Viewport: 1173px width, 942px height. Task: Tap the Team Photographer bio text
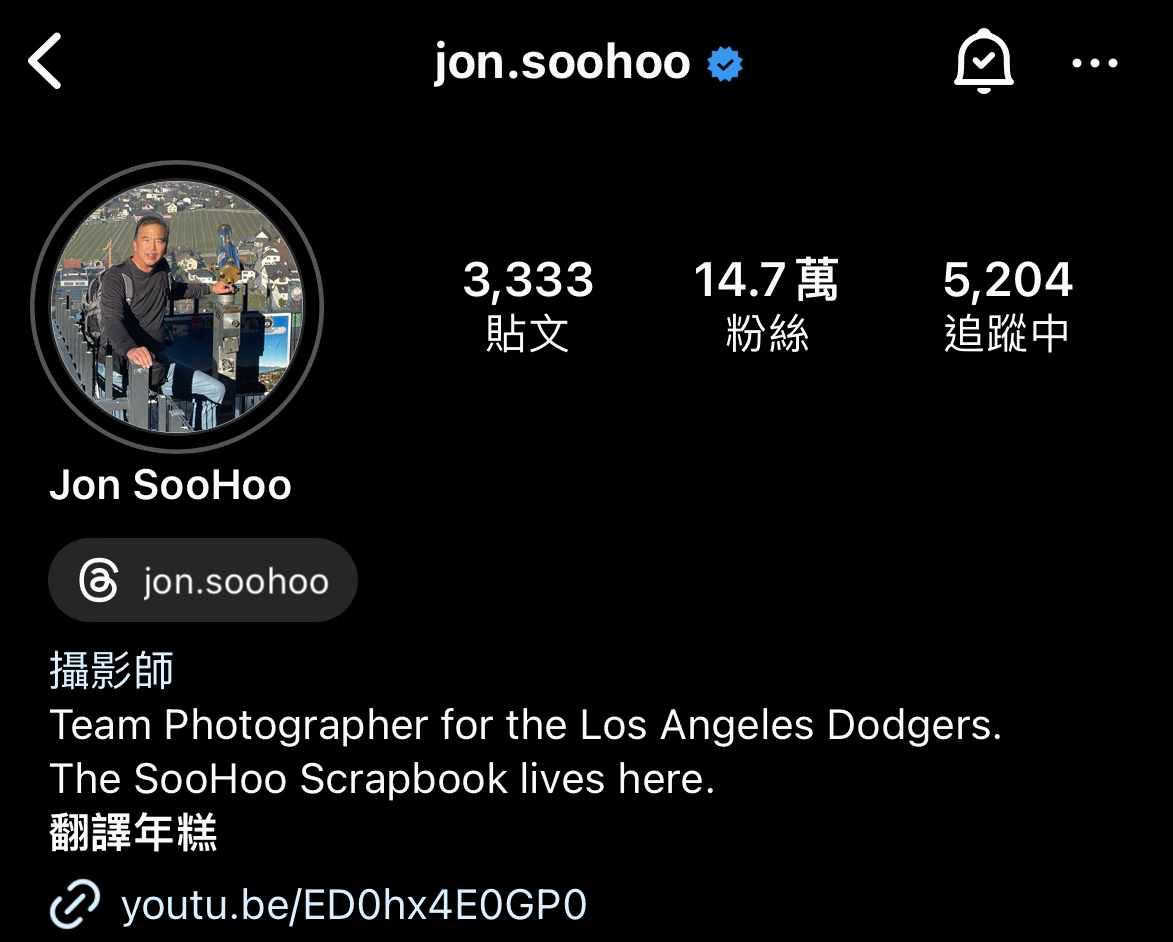click(x=525, y=725)
